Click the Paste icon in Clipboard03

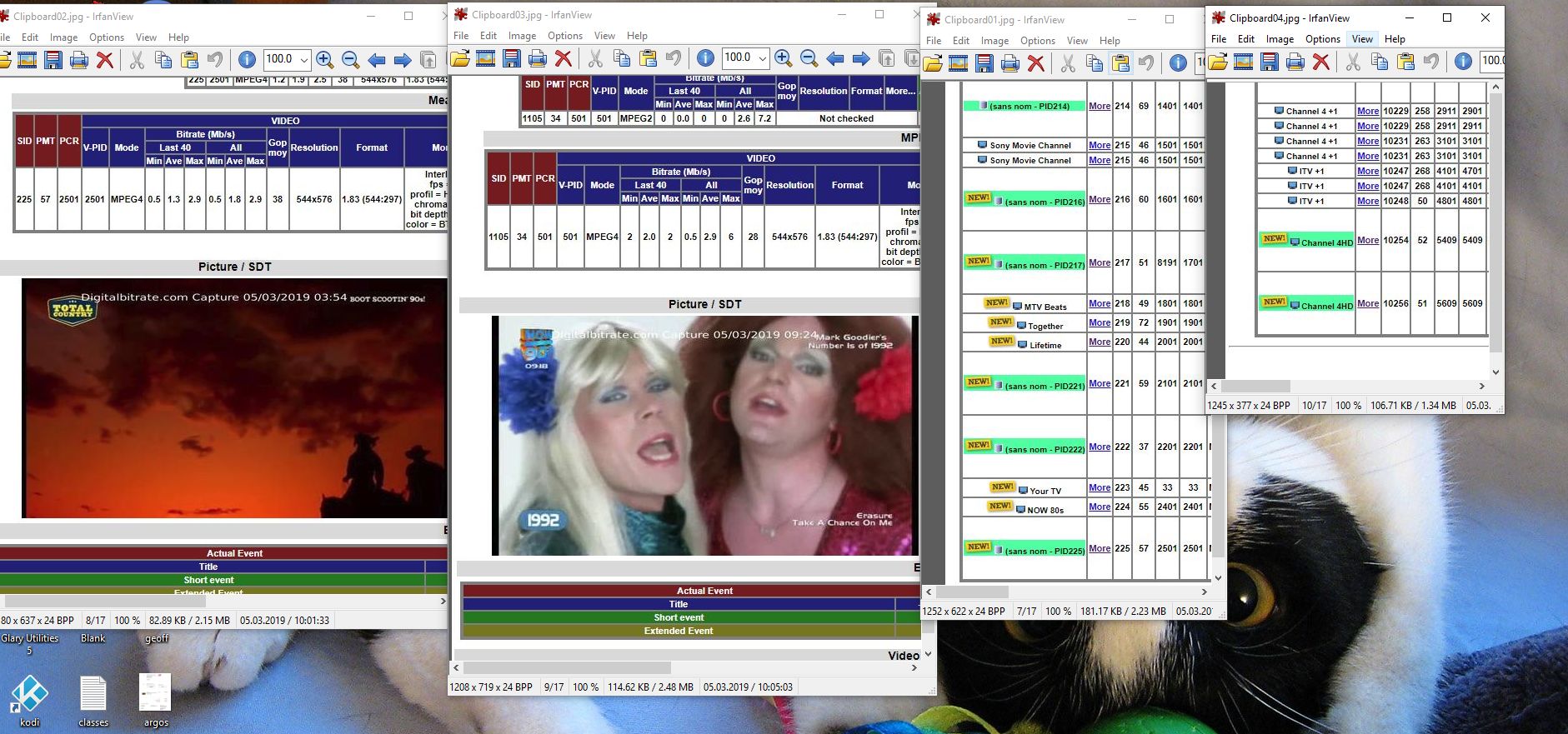click(x=648, y=58)
